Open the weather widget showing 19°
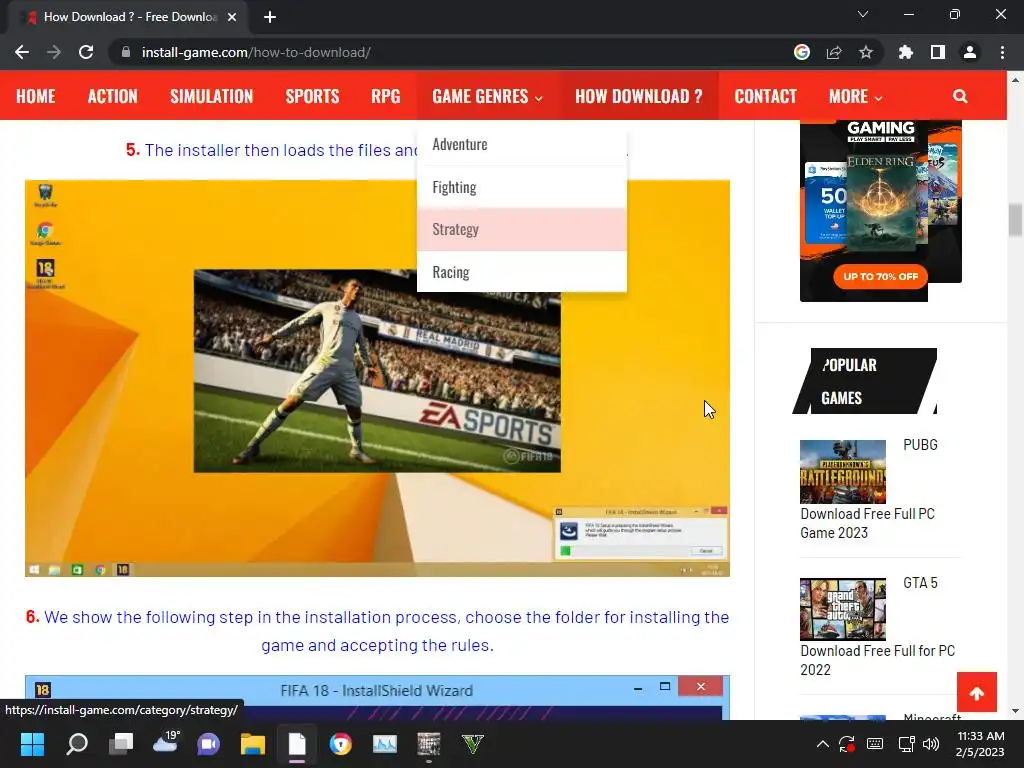Screen dimensions: 1024x768 166,742
